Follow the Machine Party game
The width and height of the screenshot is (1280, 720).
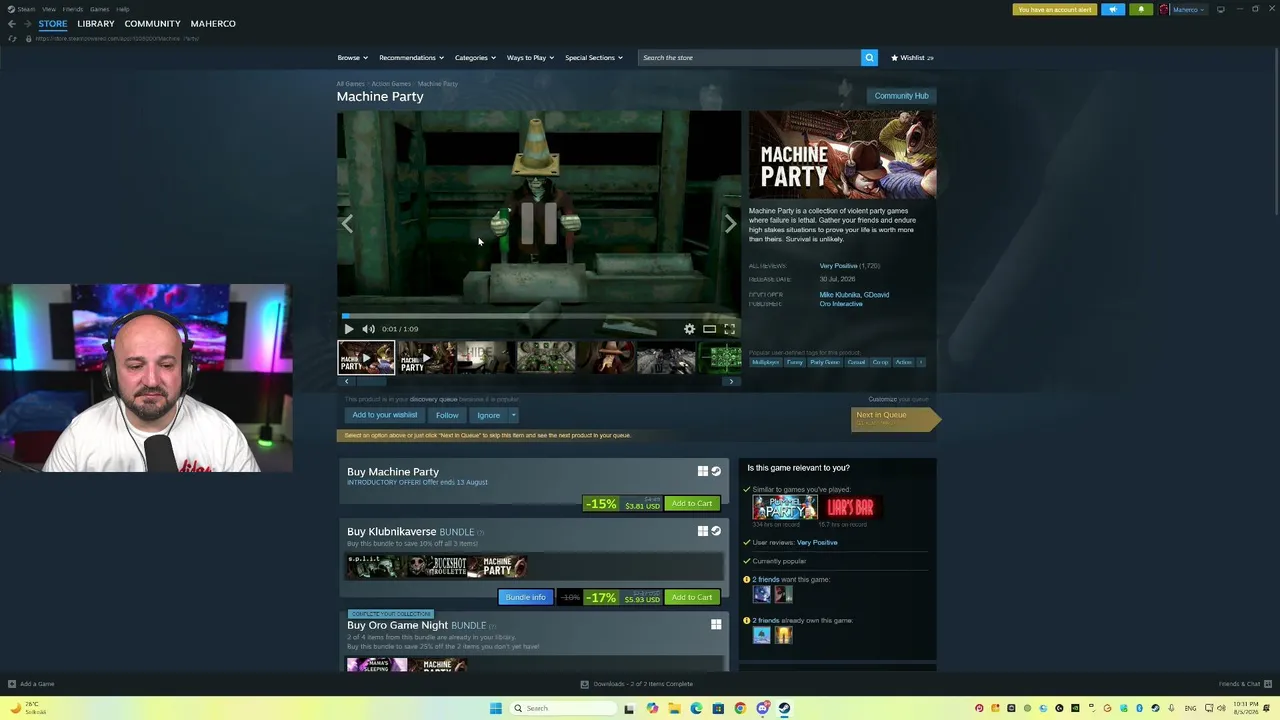(x=447, y=415)
